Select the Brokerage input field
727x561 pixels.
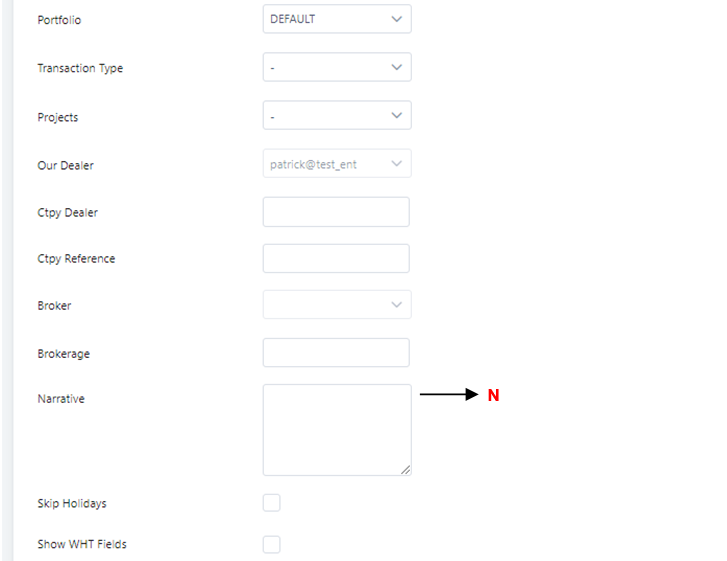click(x=336, y=352)
